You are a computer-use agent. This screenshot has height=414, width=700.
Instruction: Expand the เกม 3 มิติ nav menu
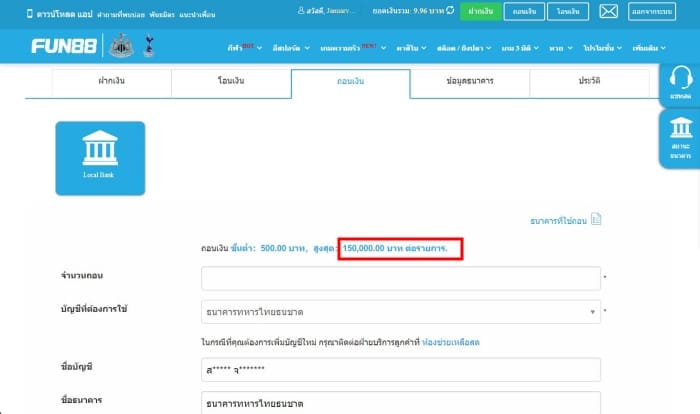(x=520, y=48)
